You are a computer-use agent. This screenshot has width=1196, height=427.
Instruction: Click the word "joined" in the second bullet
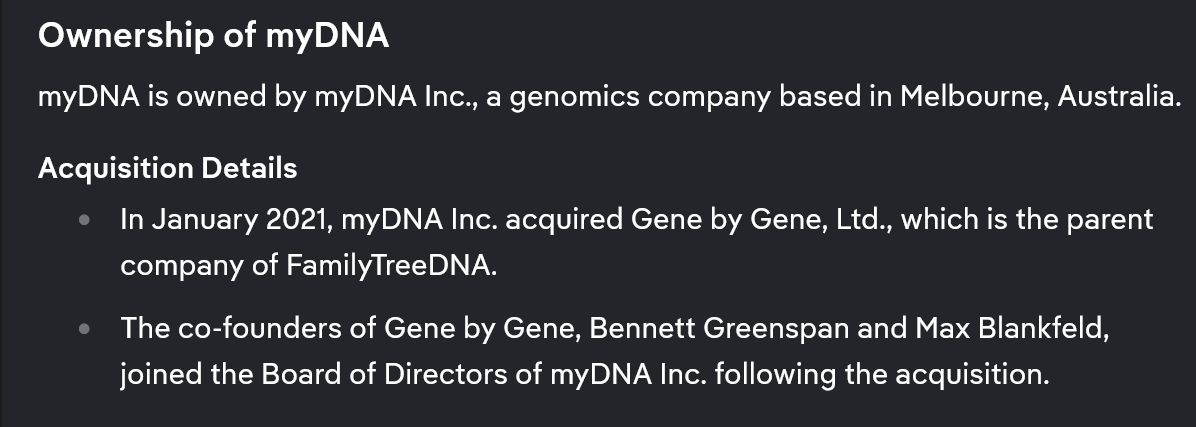pos(153,375)
